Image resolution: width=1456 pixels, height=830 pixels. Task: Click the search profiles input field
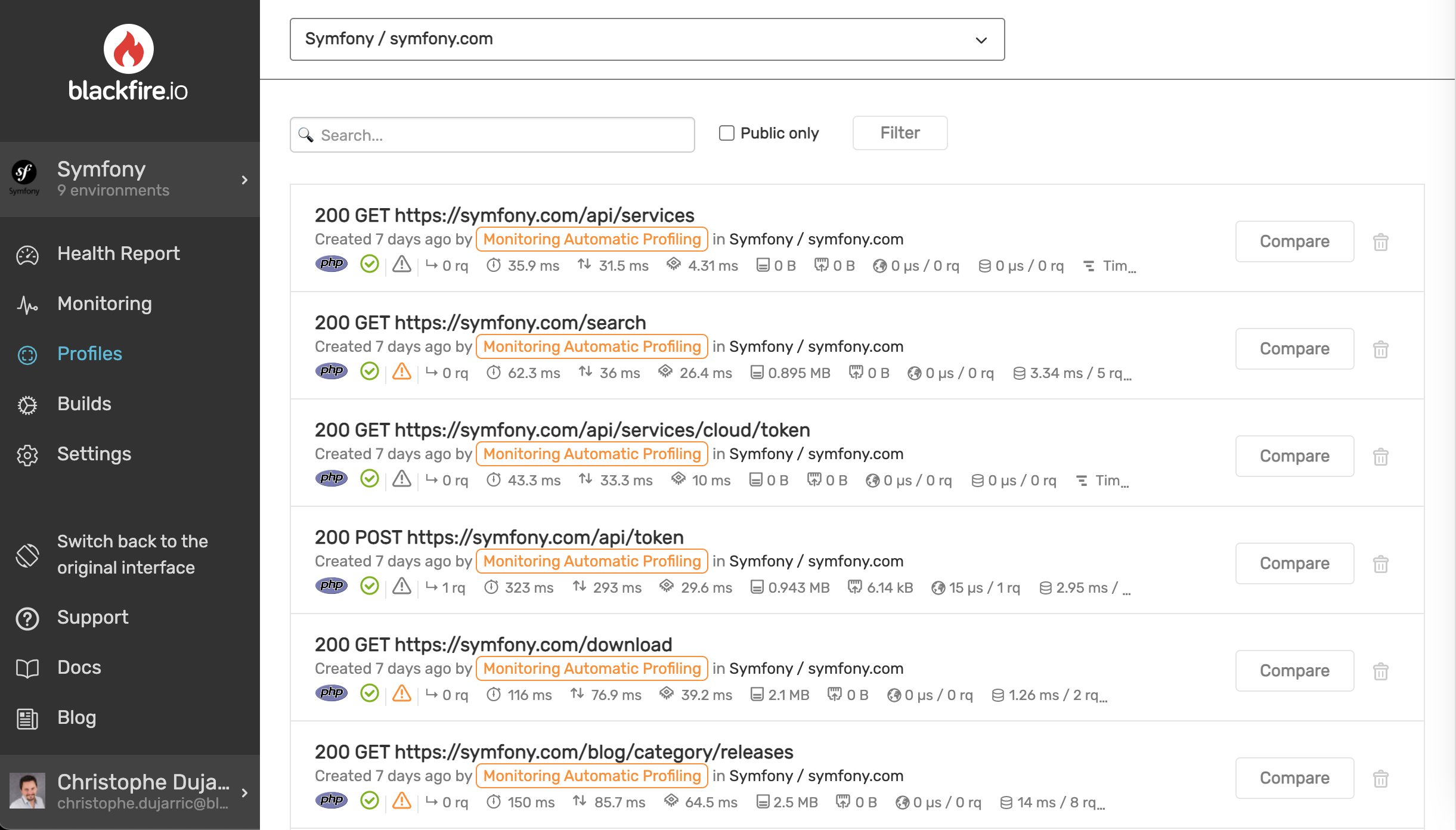[x=492, y=135]
